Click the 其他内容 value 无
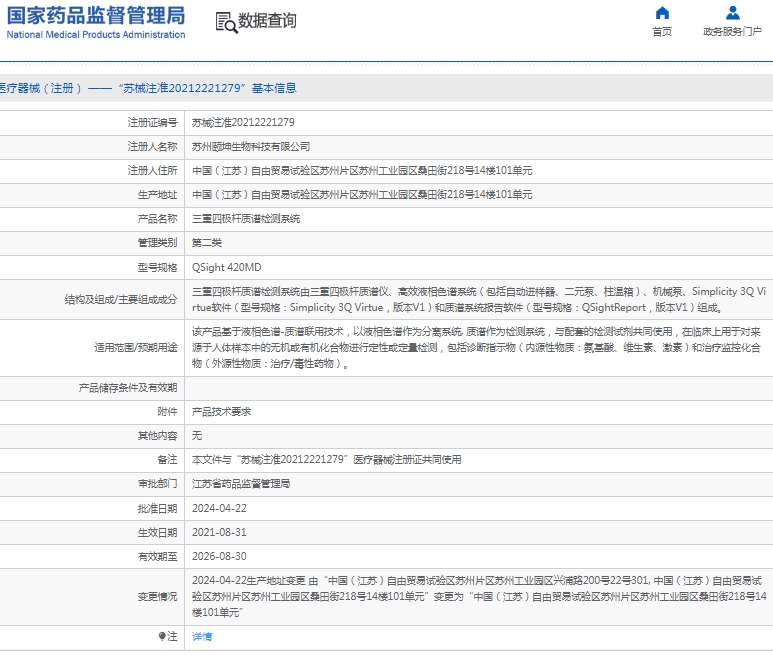The height and width of the screenshot is (655, 773). pyautogui.click(x=197, y=435)
